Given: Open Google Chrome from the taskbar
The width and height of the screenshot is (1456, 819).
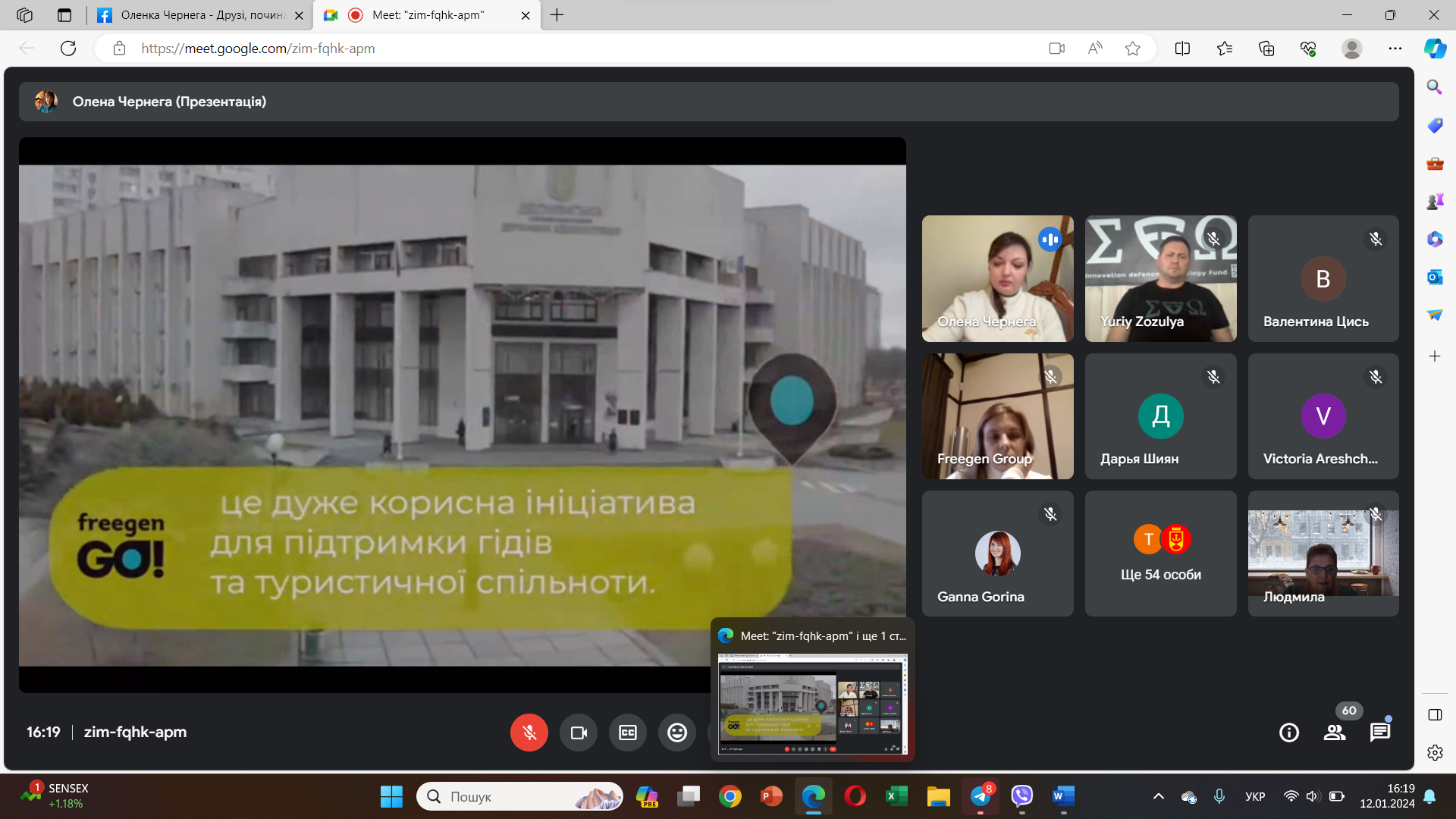Looking at the screenshot, I should point(730,796).
